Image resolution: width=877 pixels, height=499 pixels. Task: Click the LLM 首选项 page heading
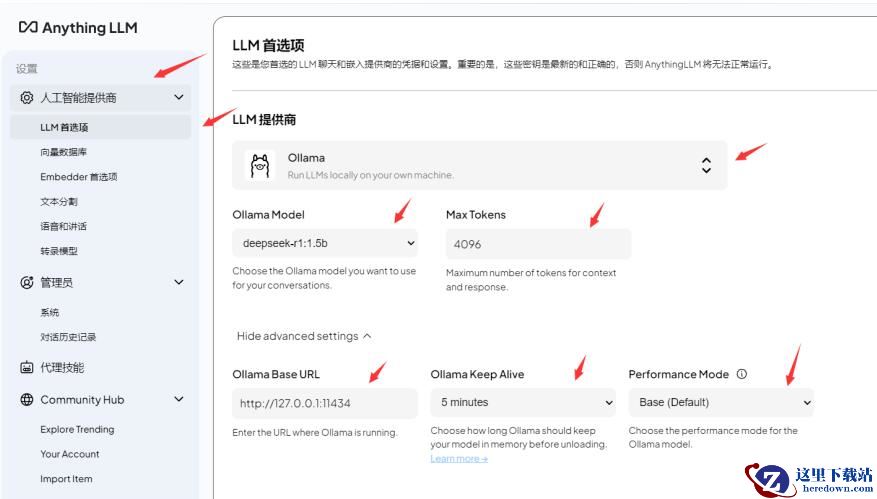(268, 45)
